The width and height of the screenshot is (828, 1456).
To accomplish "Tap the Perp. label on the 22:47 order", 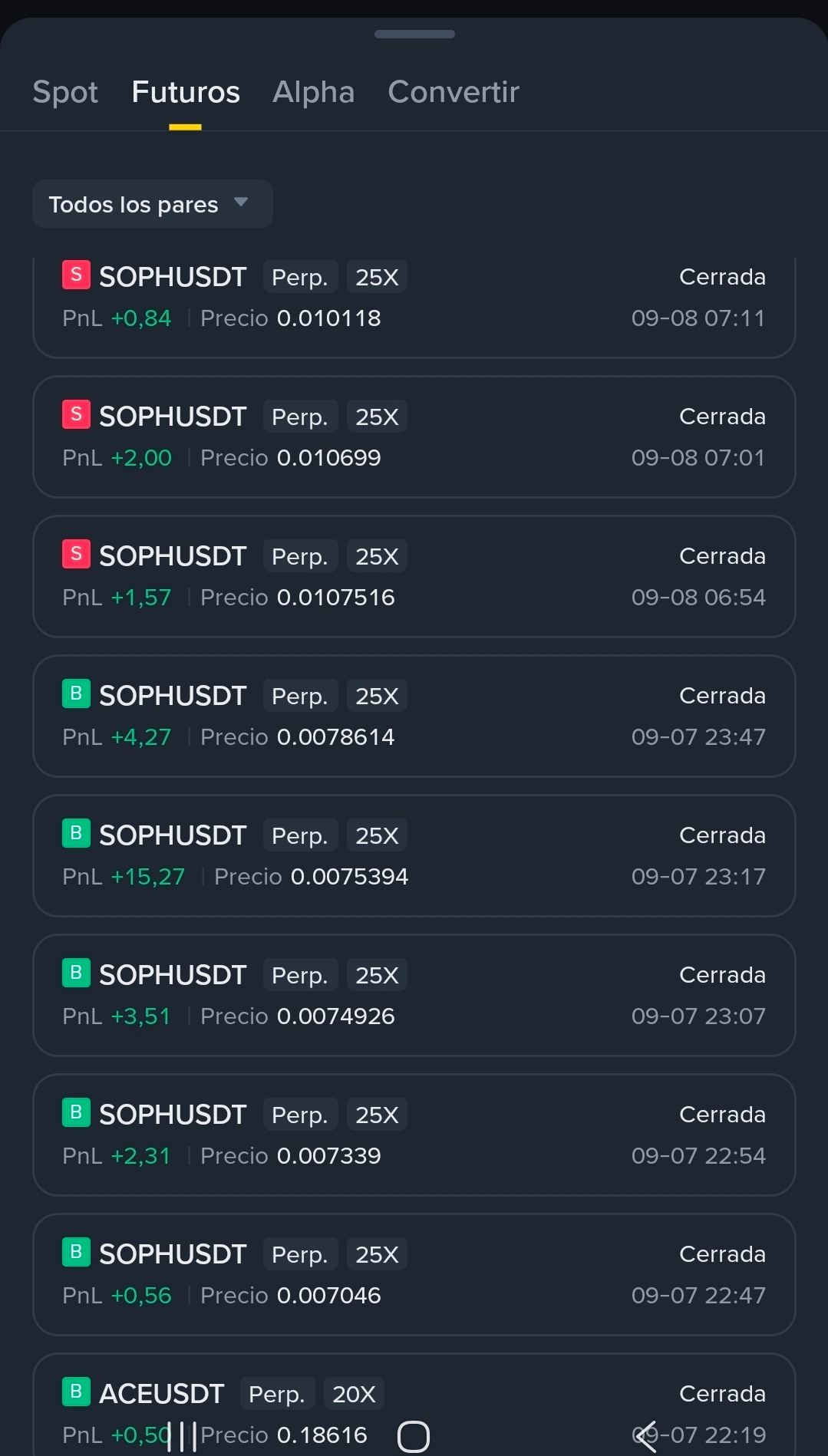I will pos(300,1254).
